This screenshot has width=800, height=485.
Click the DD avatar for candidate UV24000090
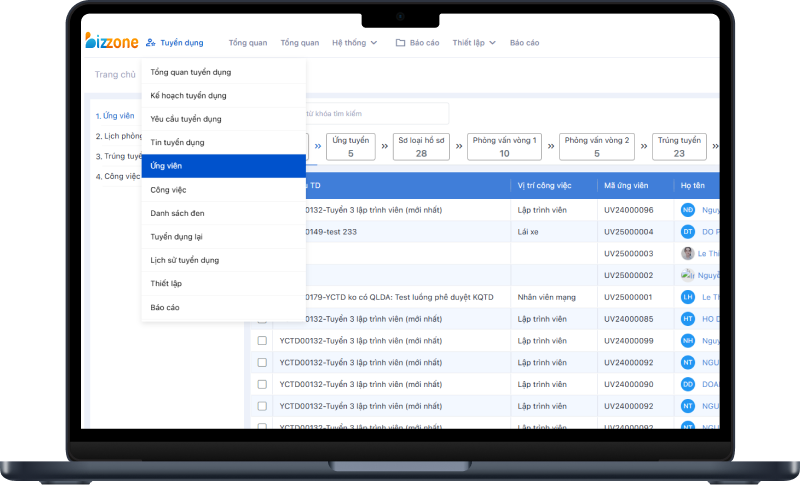coord(688,384)
